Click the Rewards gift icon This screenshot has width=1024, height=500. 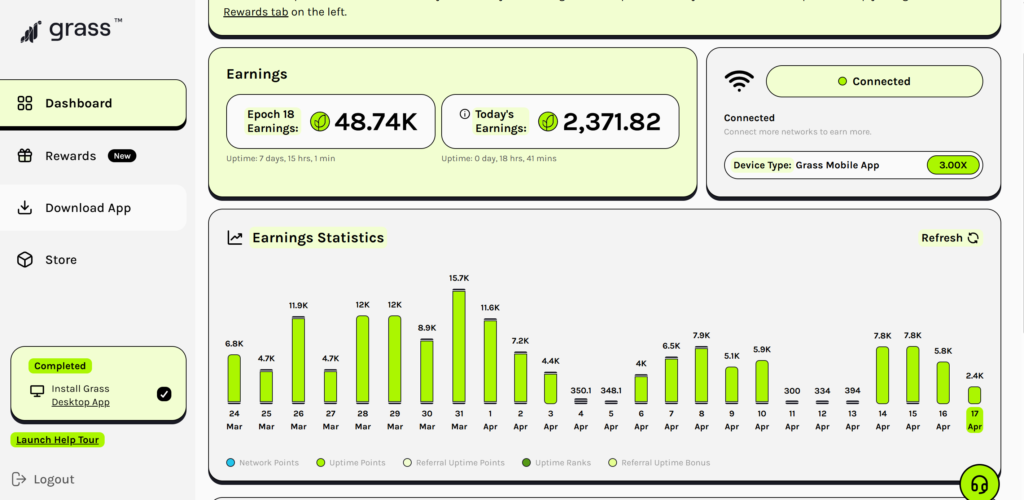(25, 156)
